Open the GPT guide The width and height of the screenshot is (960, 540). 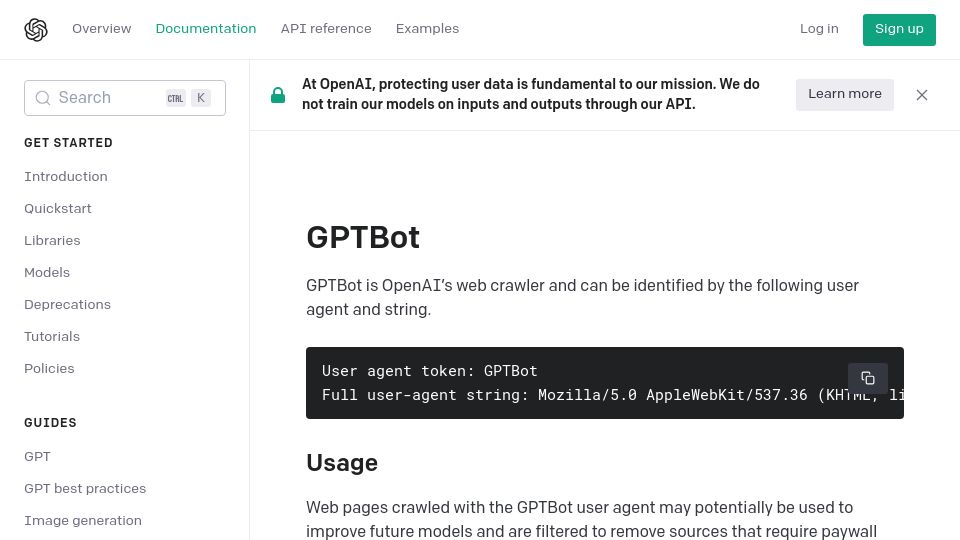[x=37, y=456]
